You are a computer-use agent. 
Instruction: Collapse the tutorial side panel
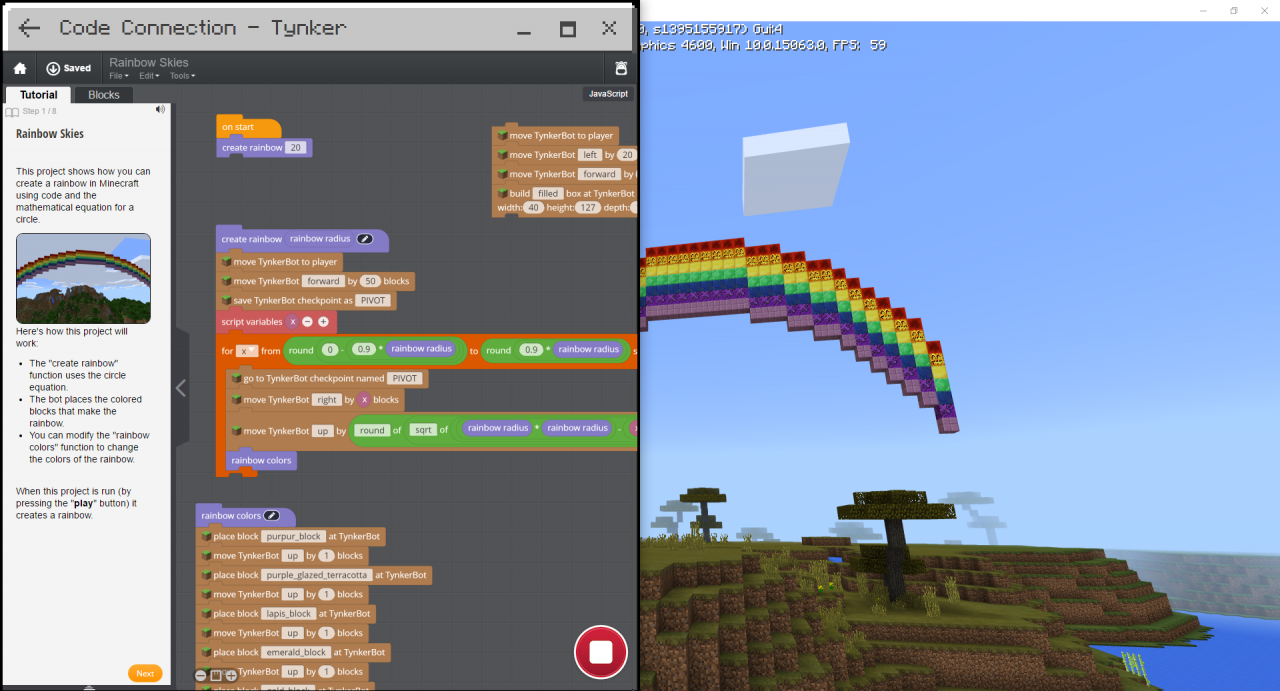[x=181, y=388]
